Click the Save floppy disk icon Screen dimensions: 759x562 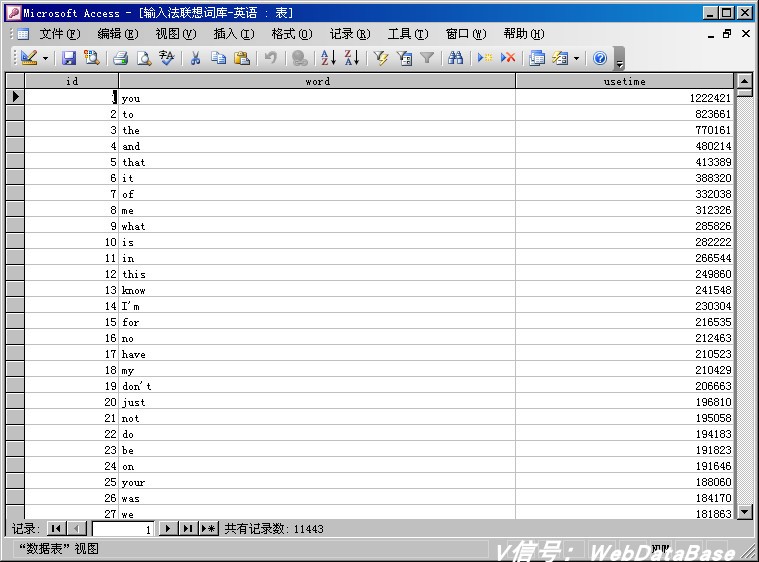pyautogui.click(x=69, y=58)
